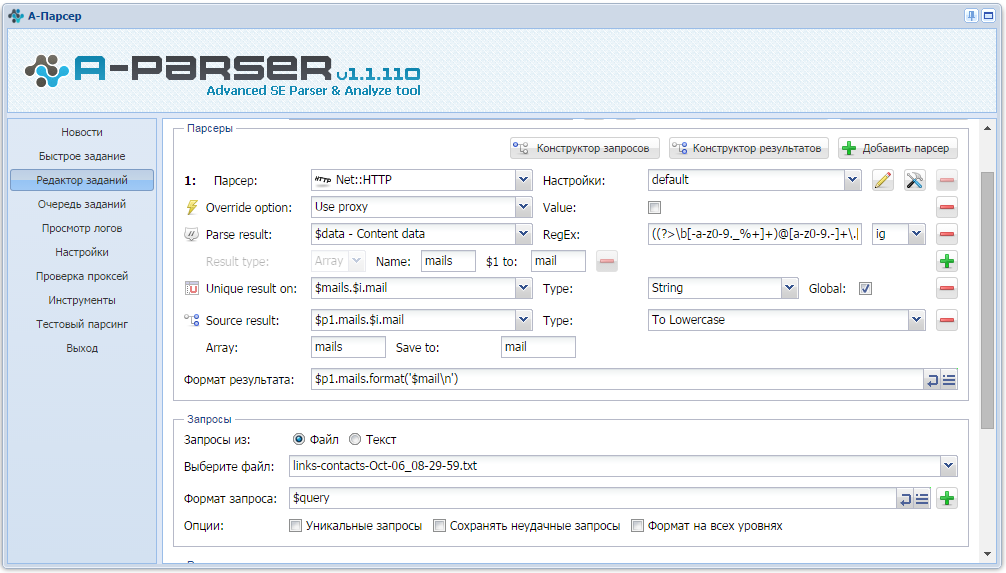Open the $mails.$i.mail unique result dropdown
The width and height of the screenshot is (1006, 573).
pos(524,288)
